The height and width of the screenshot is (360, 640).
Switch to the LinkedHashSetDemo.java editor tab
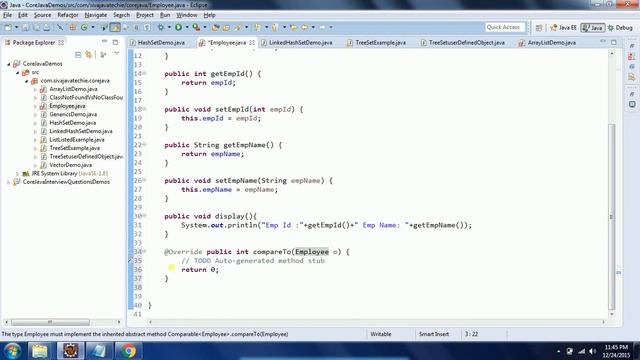297,42
